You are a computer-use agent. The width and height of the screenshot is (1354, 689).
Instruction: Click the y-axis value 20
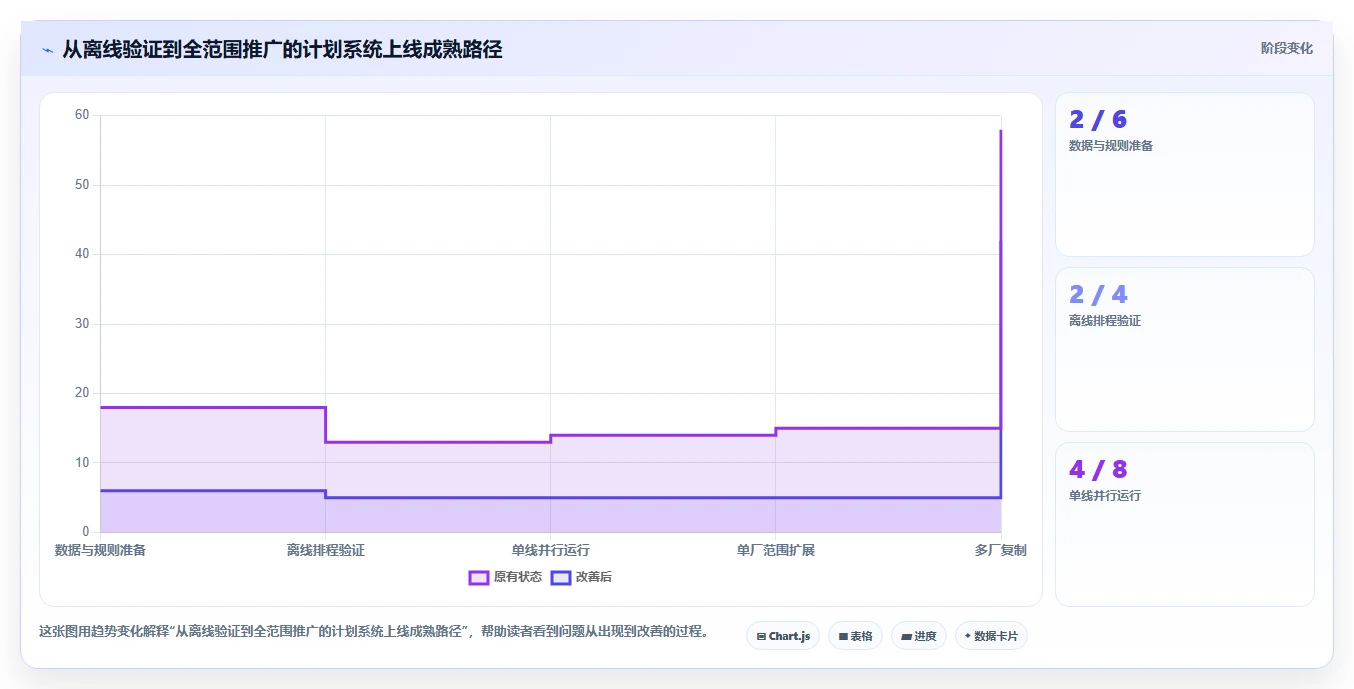(x=82, y=393)
